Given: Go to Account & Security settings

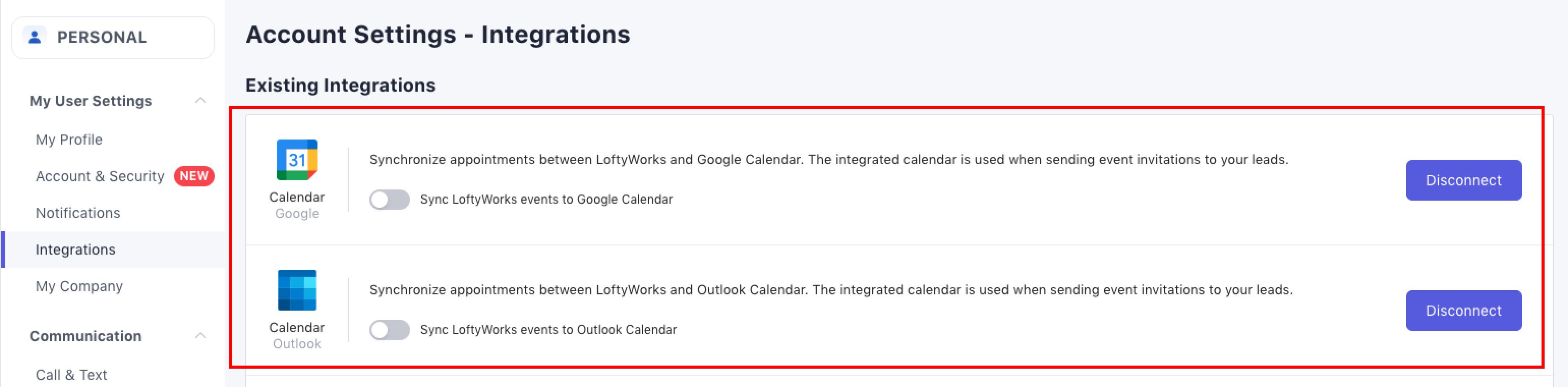Looking at the screenshot, I should 100,176.
